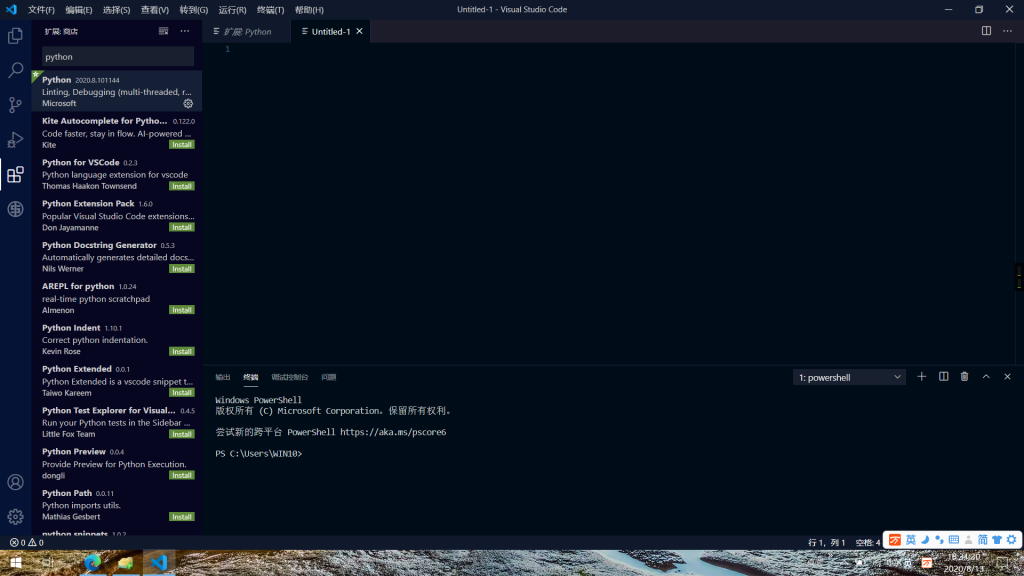Open the Accounts icon in activity bar
This screenshot has width=1024, height=576.
pos(15,482)
